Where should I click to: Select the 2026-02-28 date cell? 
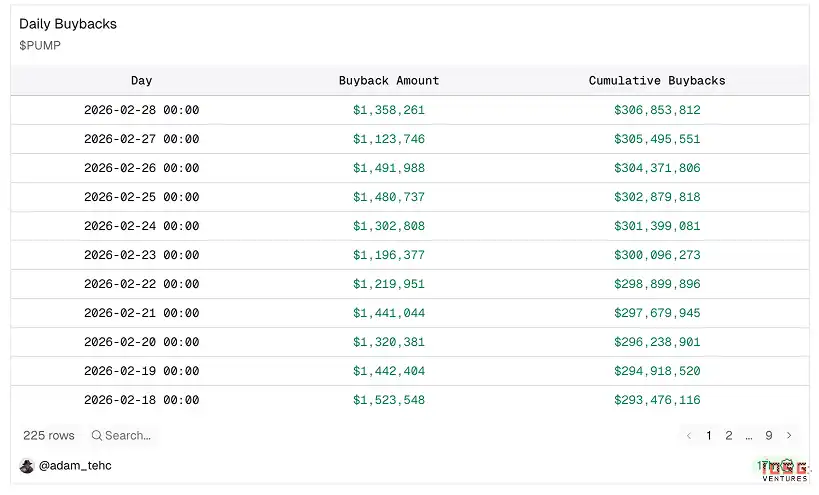click(x=141, y=110)
